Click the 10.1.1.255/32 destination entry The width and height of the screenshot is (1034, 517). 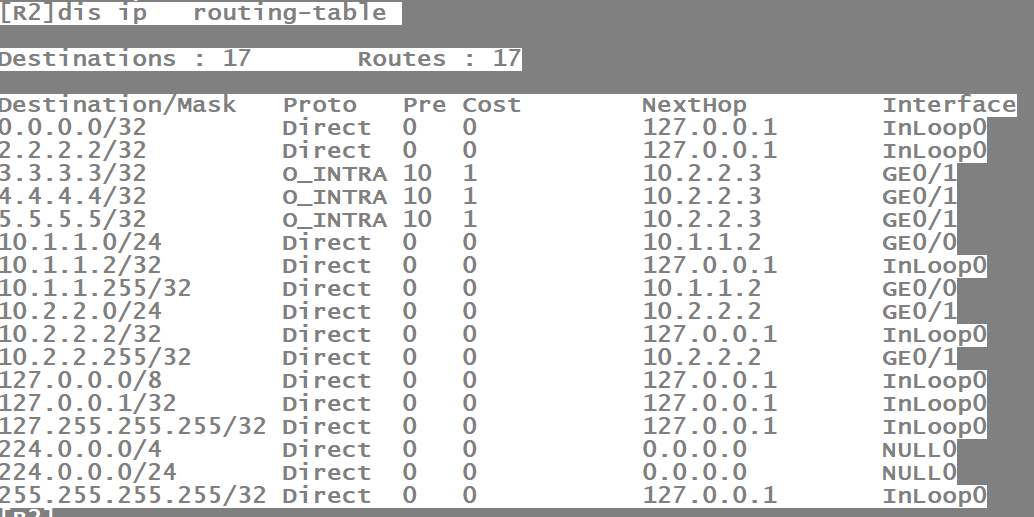[95, 289]
